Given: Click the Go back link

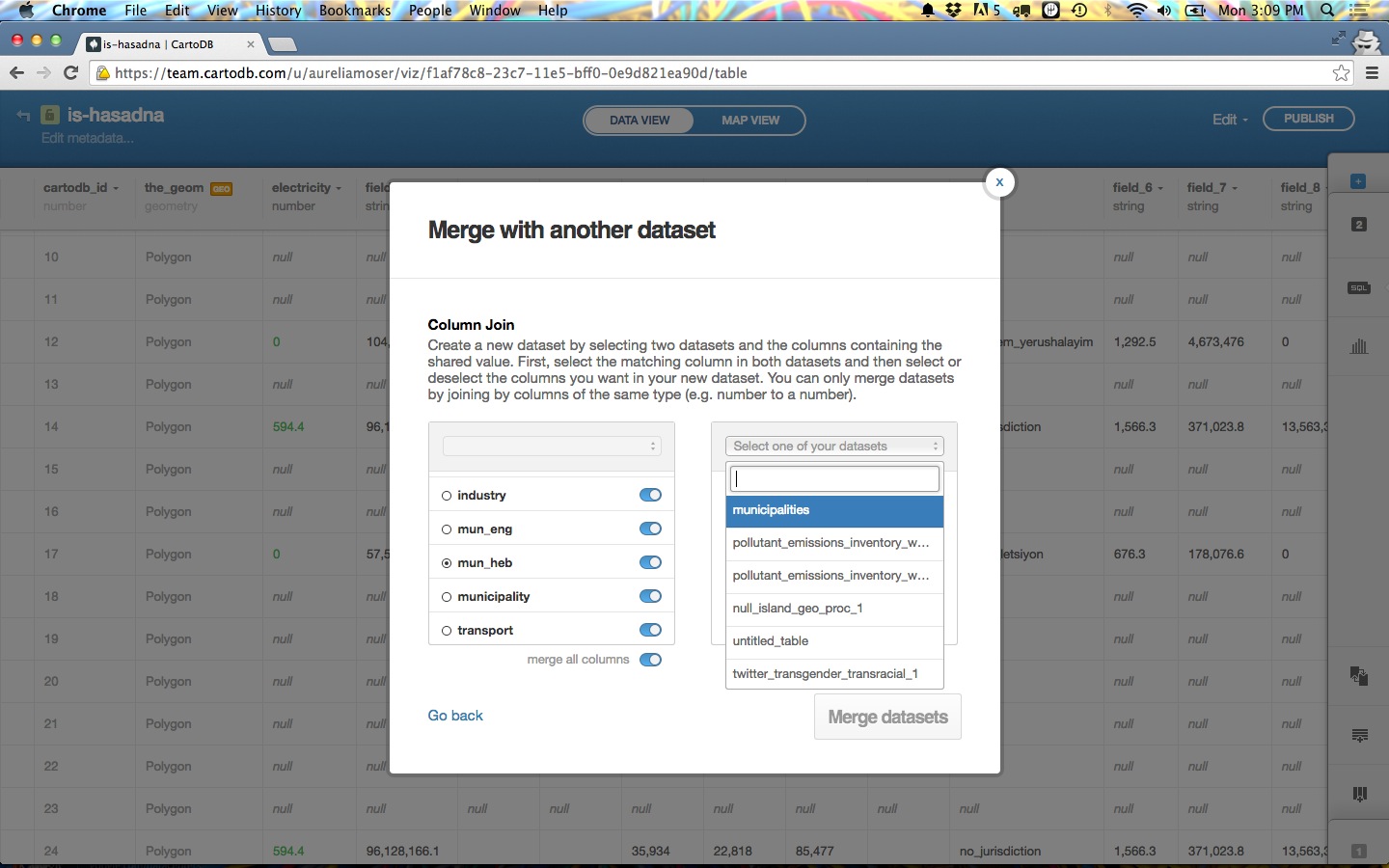Looking at the screenshot, I should pyautogui.click(x=455, y=716).
